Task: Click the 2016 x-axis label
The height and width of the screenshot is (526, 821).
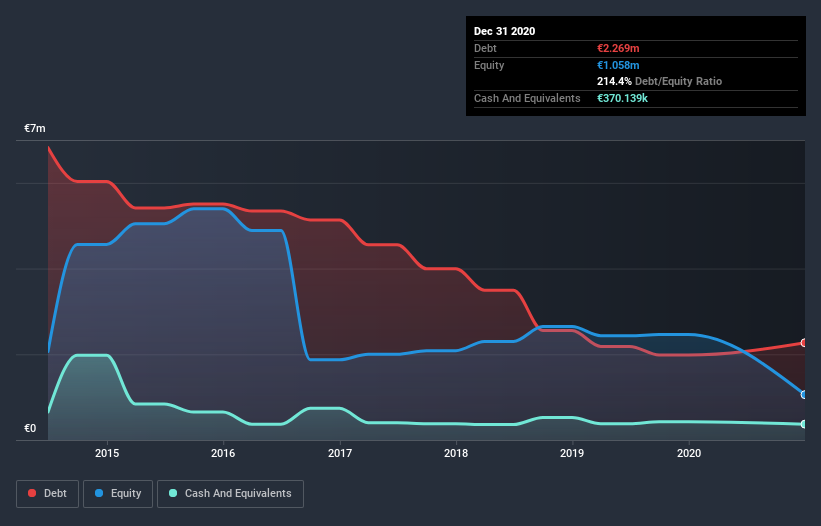Action: pyautogui.click(x=223, y=453)
